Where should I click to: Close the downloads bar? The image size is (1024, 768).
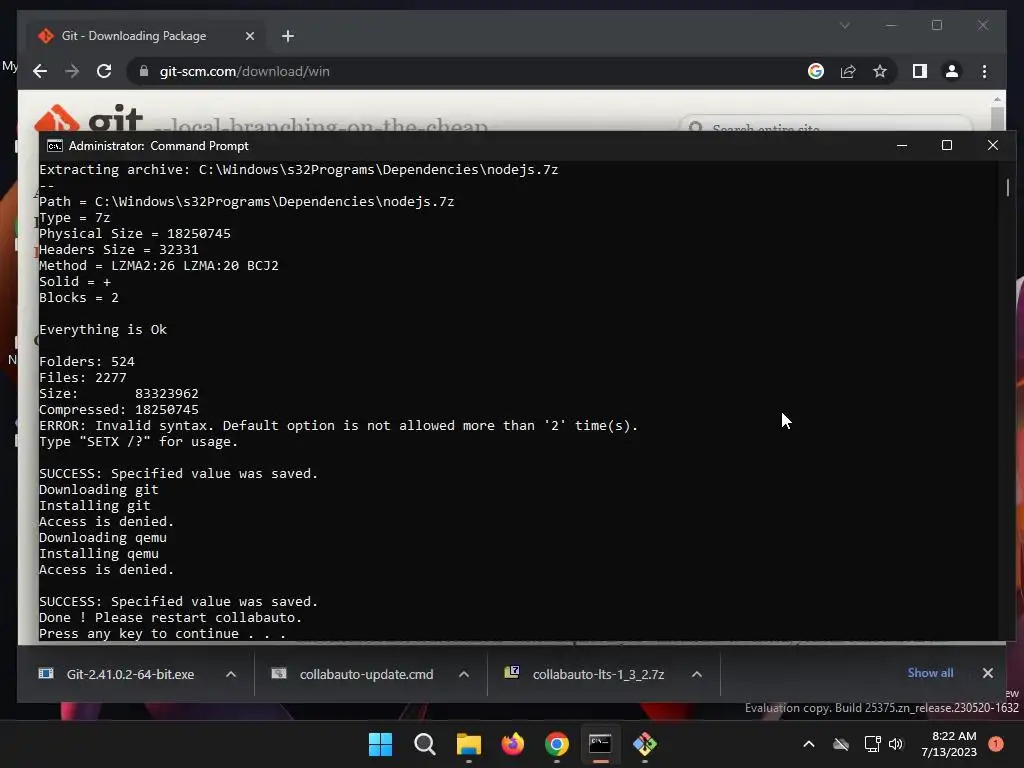click(987, 673)
